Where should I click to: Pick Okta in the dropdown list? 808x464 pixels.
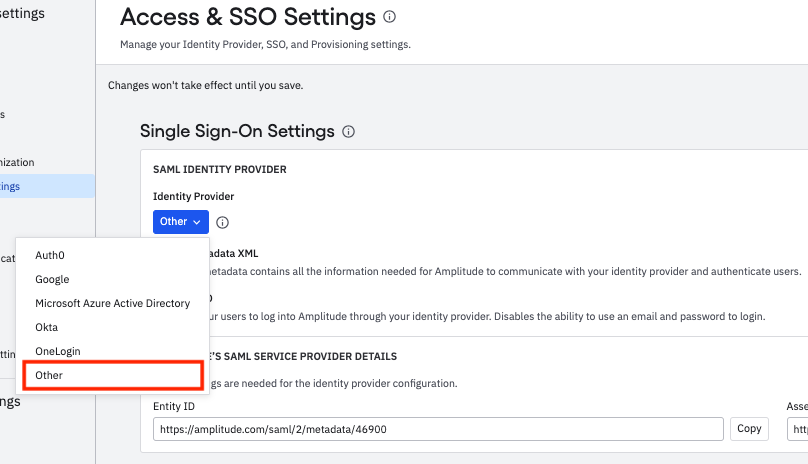[x=47, y=327]
